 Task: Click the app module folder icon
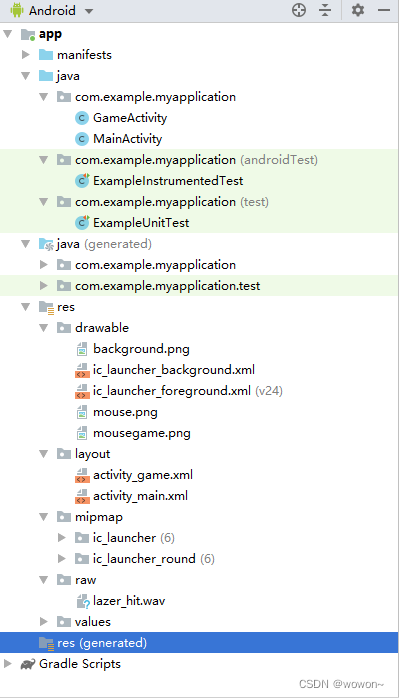point(28,34)
